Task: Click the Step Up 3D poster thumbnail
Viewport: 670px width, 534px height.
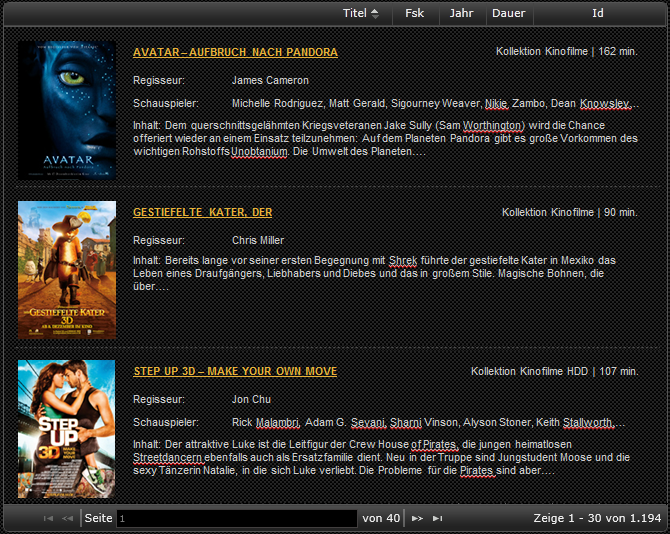Action: tap(67, 429)
